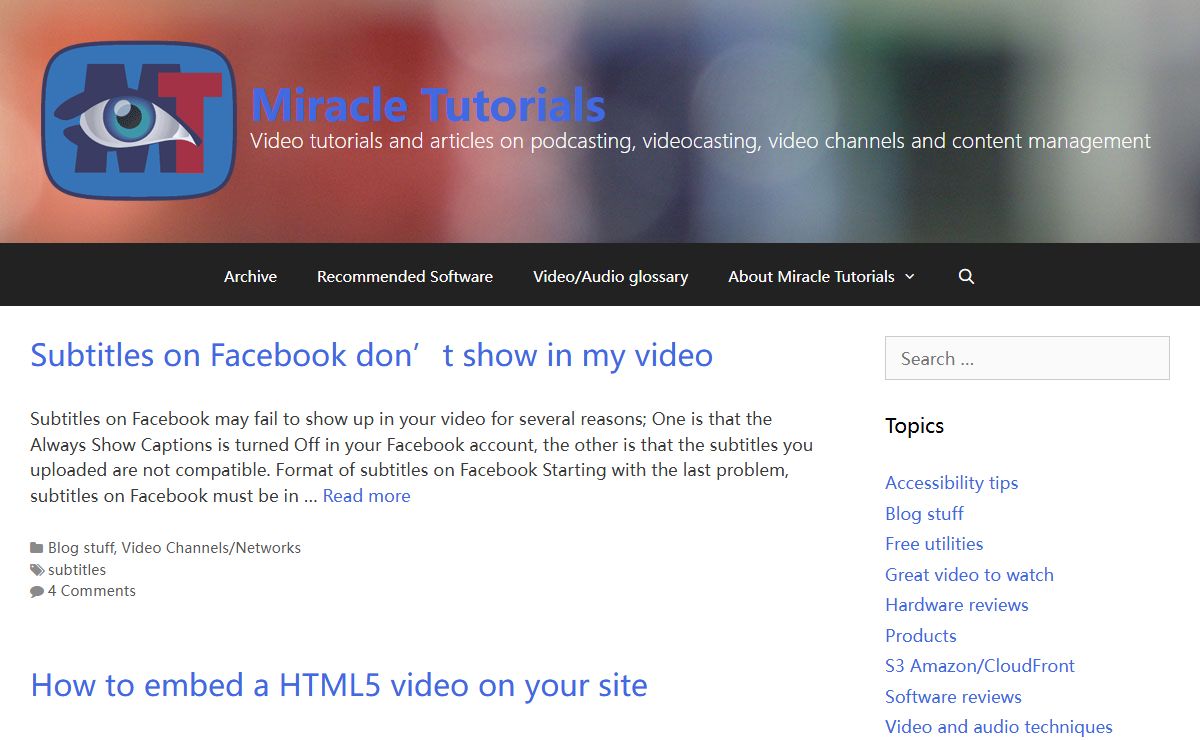Open Hardware reviews topic

click(956, 605)
